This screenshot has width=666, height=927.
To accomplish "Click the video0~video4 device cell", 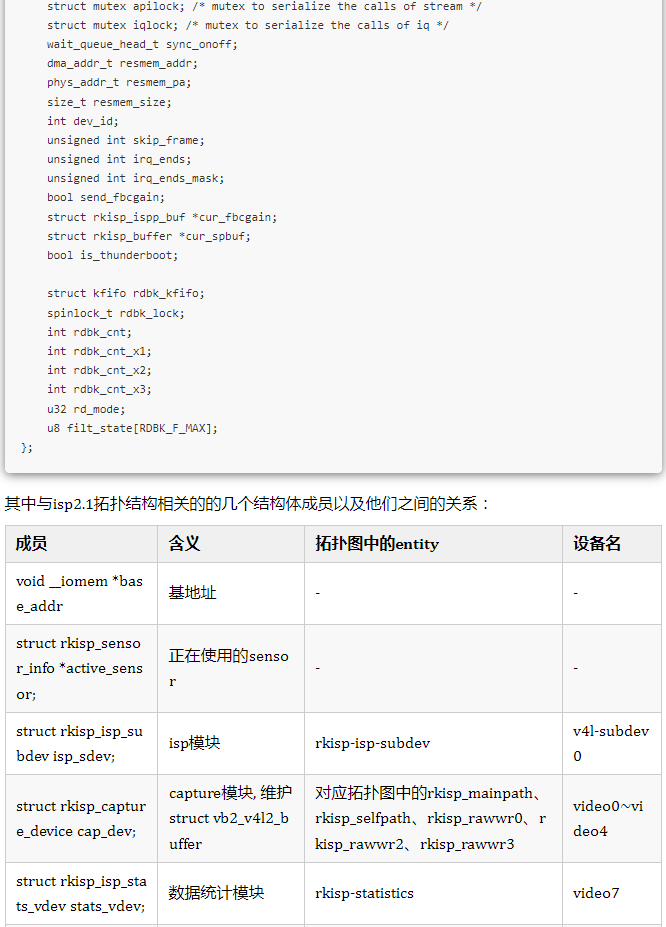I will [608, 818].
